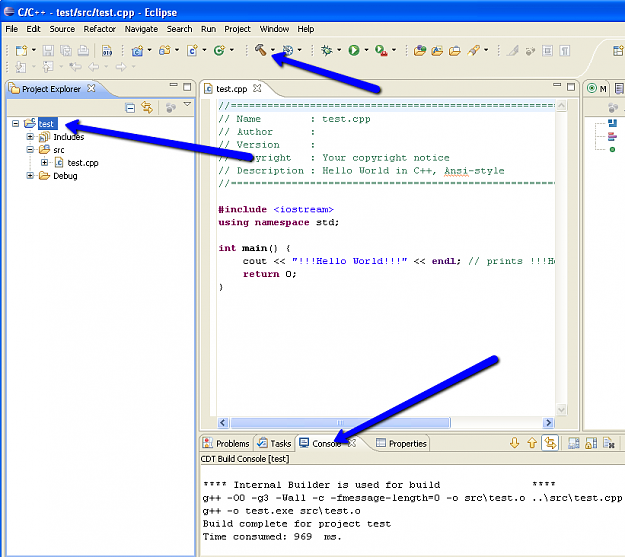Collapse the test project node

tap(16, 124)
